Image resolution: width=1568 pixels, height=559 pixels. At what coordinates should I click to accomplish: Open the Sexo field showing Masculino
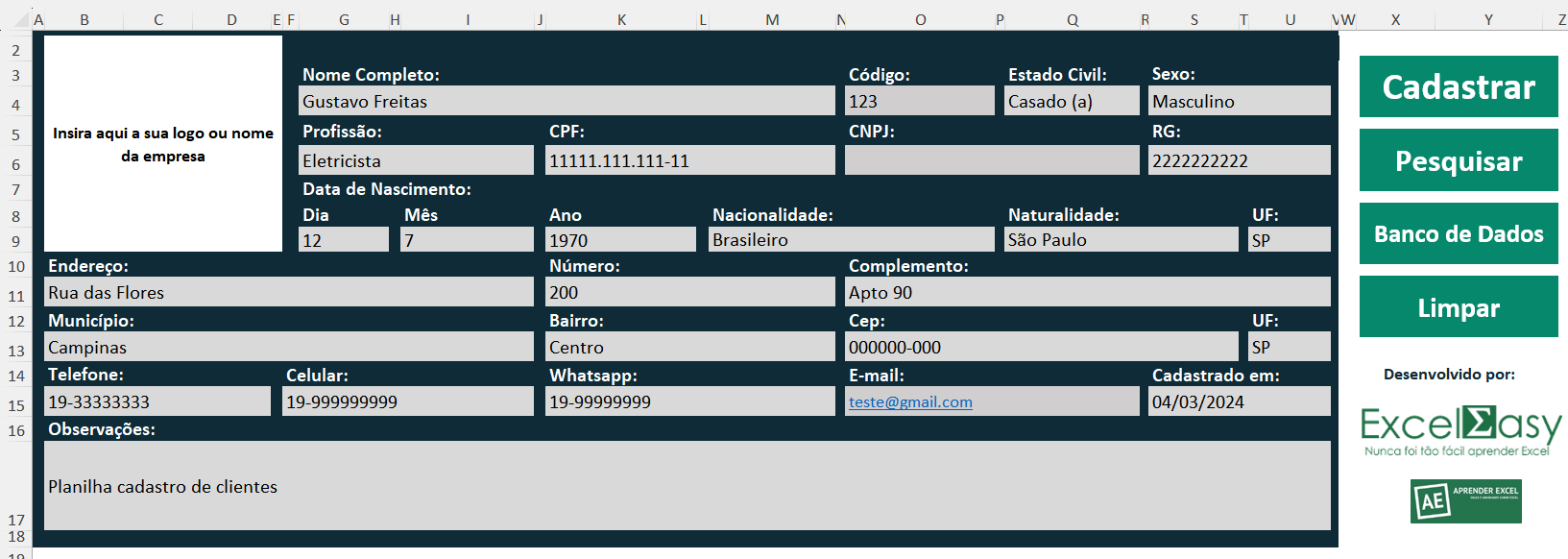pos(1239,102)
